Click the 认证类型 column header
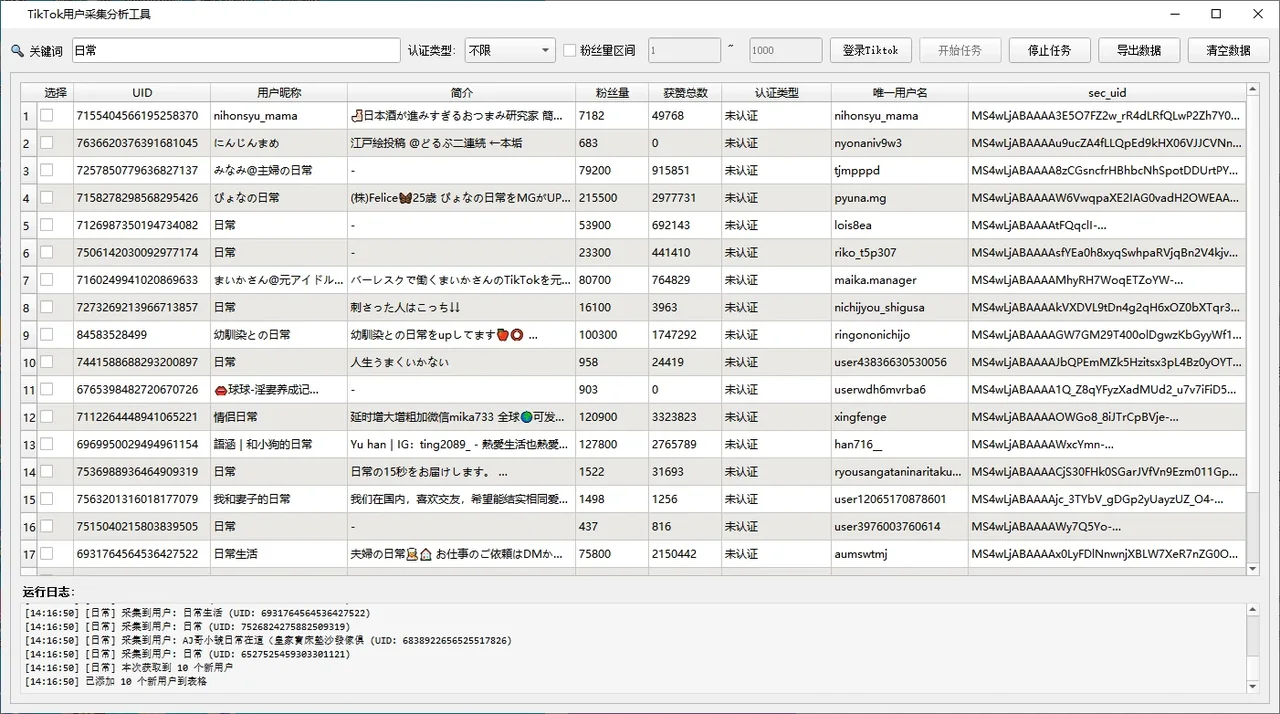 776,92
